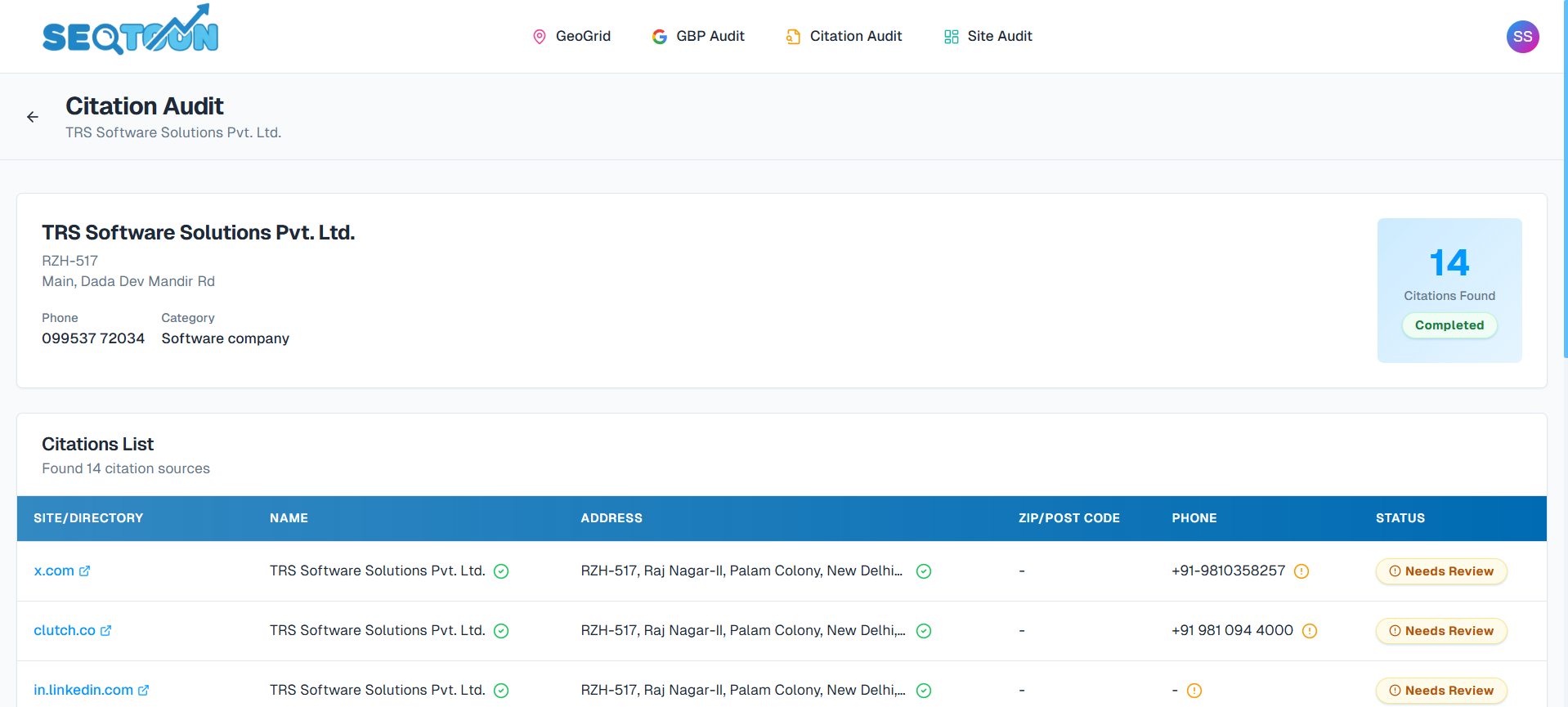Viewport: 1568px width, 707px height.
Task: Go back using the arrow icon
Action: click(33, 117)
